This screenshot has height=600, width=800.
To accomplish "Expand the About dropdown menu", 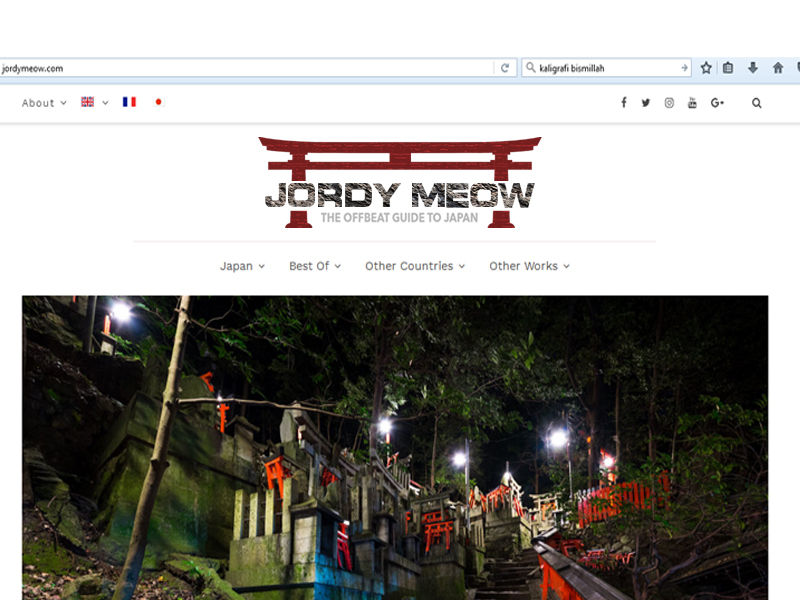I will [x=44, y=103].
